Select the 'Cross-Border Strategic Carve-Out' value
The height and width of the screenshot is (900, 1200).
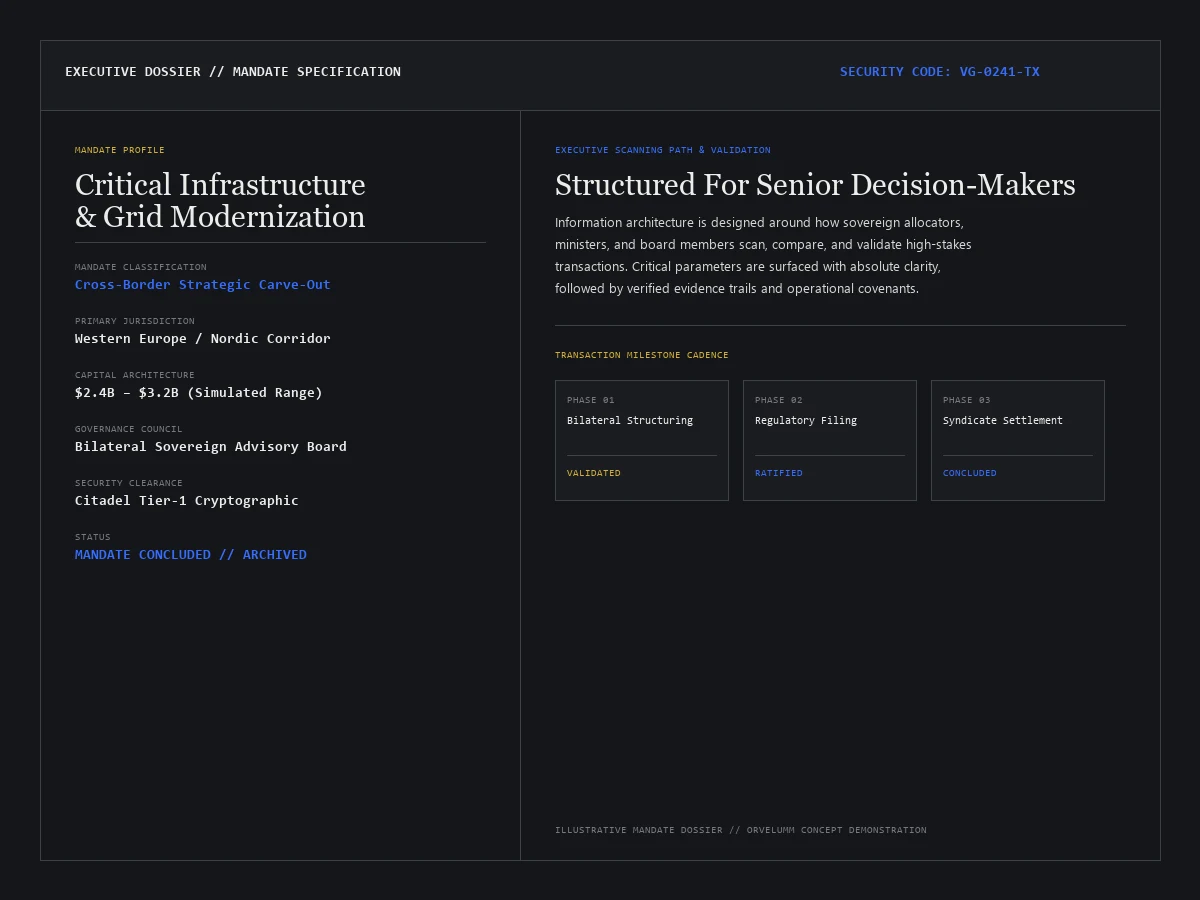pos(203,285)
